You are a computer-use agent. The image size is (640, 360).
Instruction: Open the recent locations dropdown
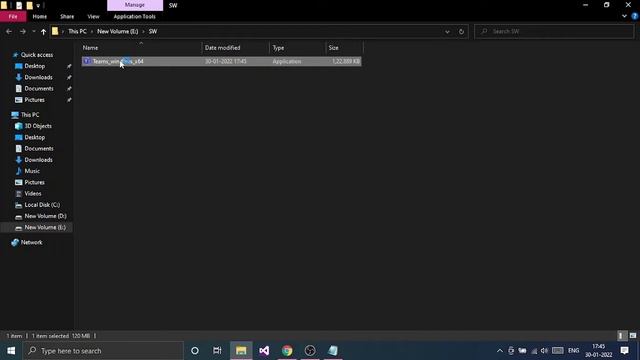pos(33,31)
